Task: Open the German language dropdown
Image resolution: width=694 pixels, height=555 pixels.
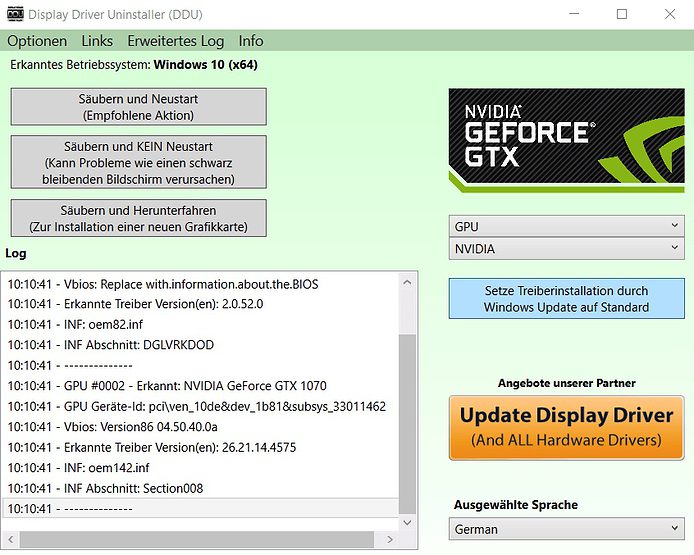Action: (566, 529)
